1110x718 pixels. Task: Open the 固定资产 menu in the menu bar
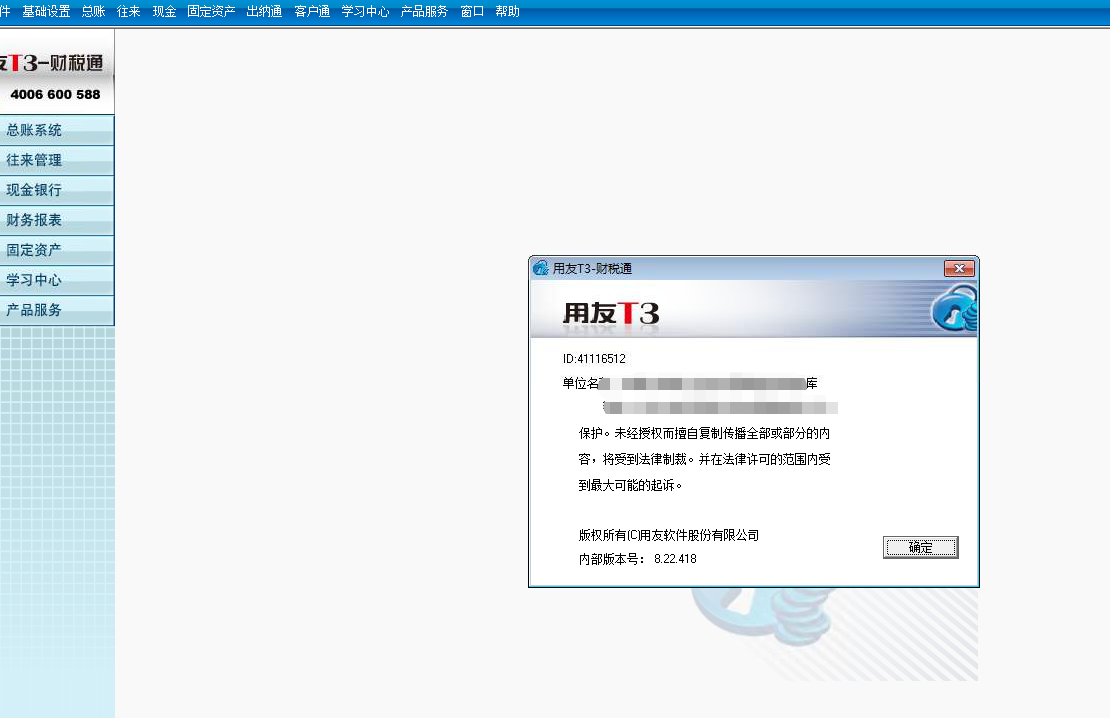click(211, 11)
